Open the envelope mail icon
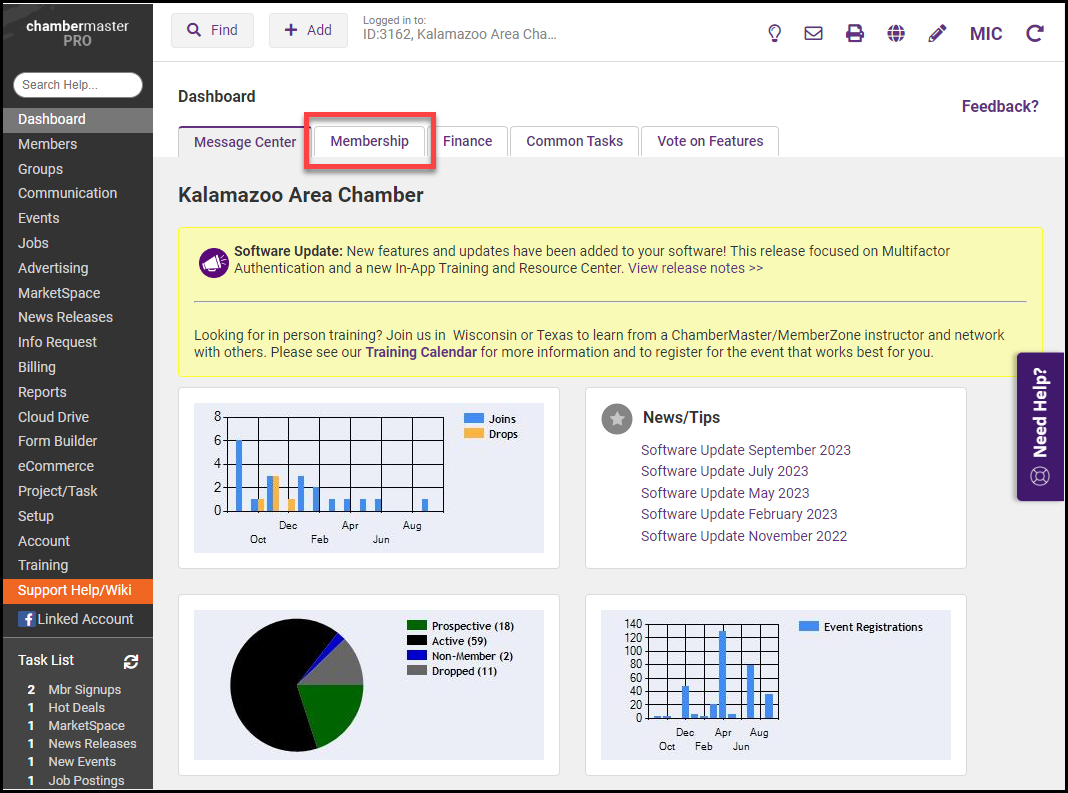Screen dimensions: 1068x793 pyautogui.click(x=813, y=33)
